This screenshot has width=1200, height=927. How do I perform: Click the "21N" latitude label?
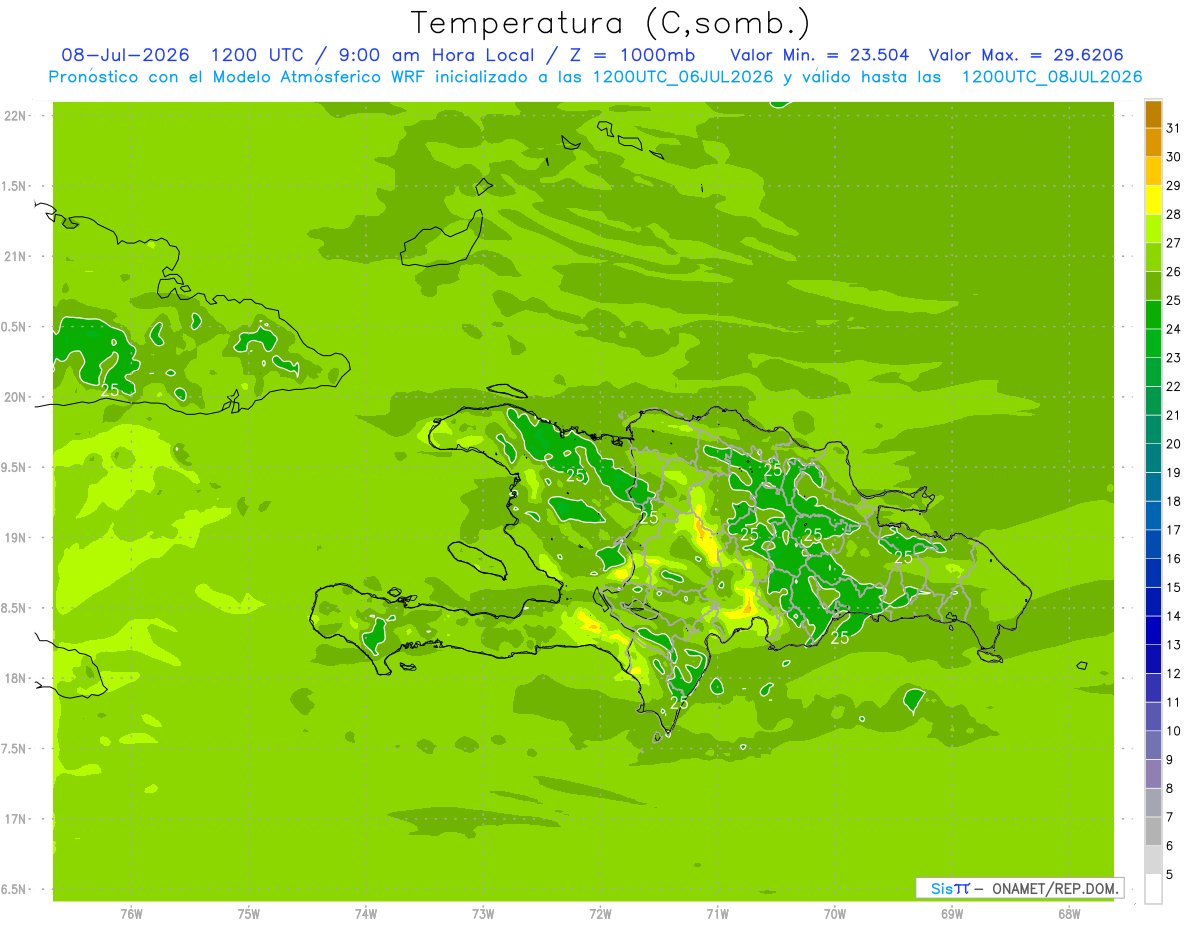click(14, 256)
